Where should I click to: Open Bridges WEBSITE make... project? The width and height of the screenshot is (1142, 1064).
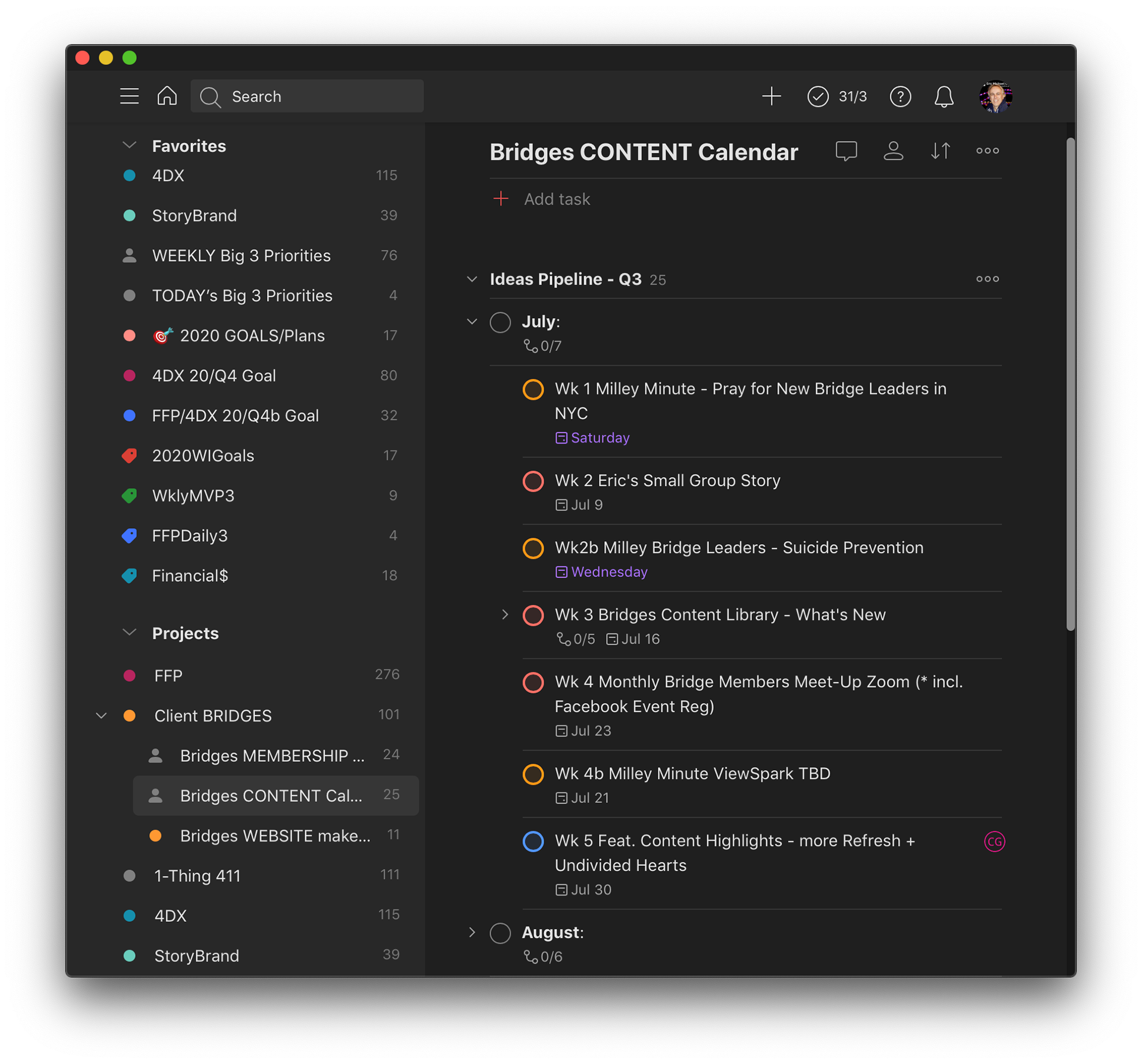click(275, 835)
